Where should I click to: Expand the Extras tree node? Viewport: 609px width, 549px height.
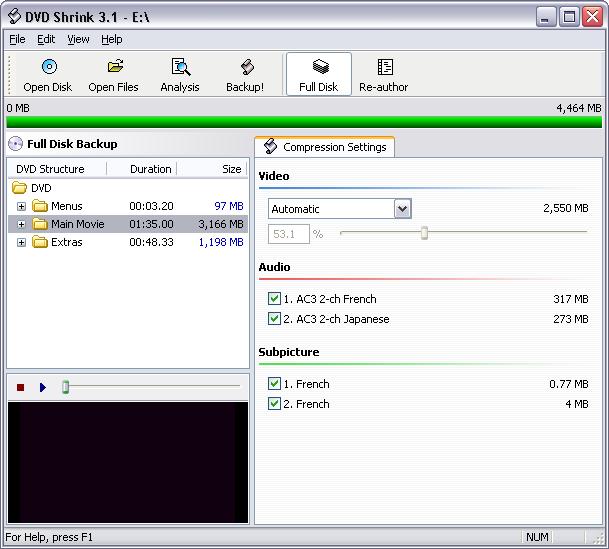coord(21,243)
